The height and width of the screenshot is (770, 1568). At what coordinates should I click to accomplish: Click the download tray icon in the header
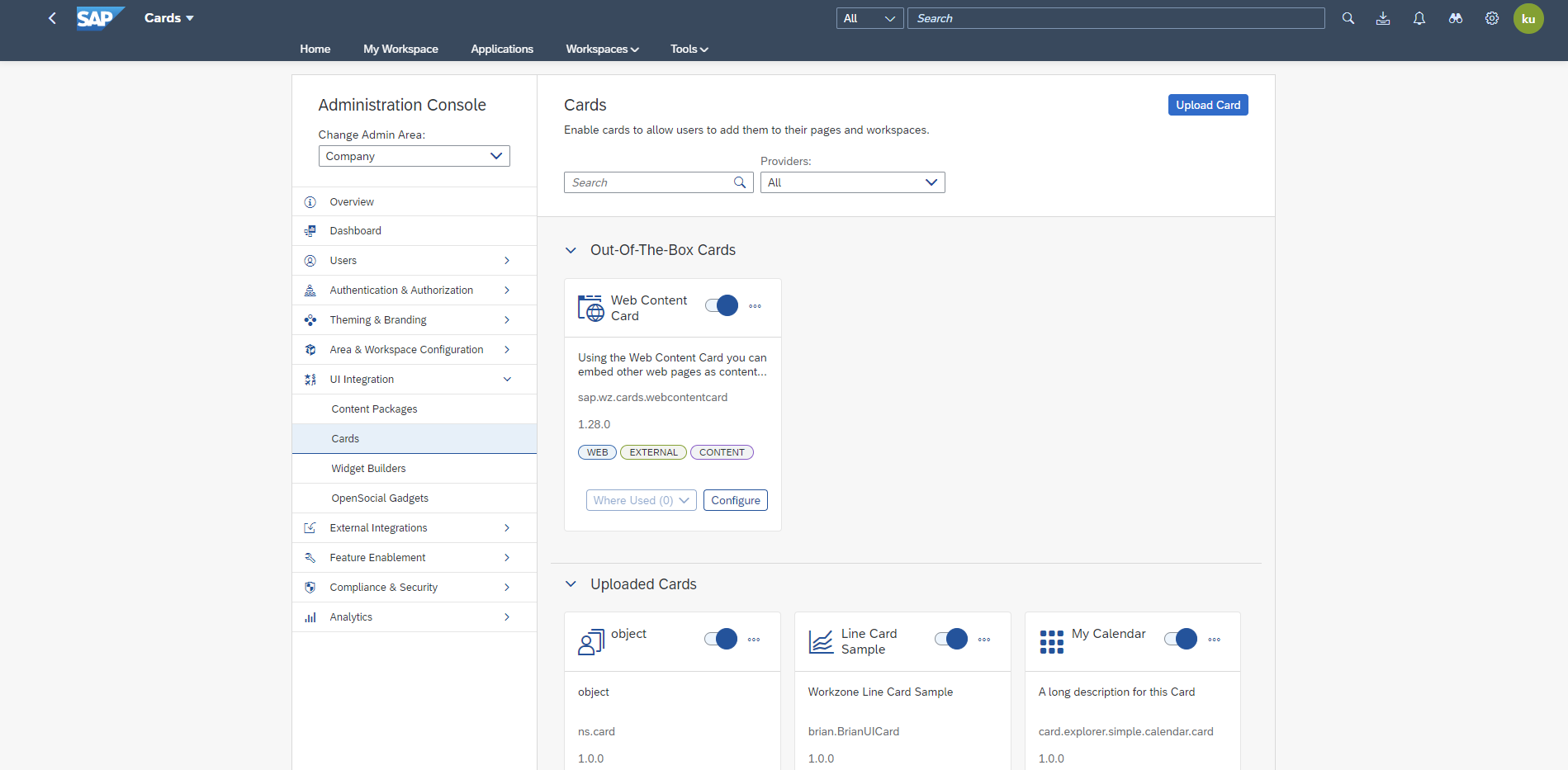[1383, 18]
